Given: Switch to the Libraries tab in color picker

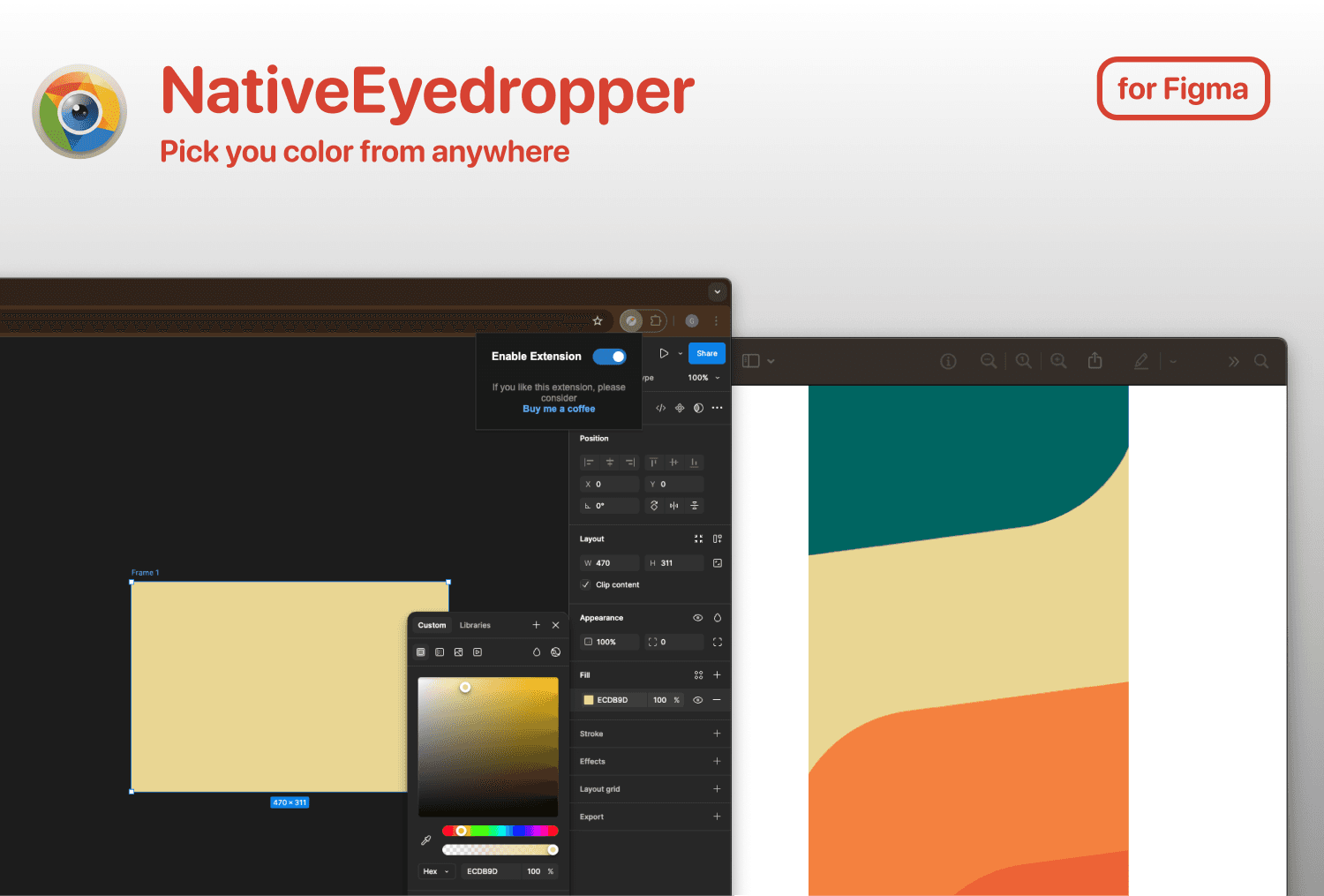Looking at the screenshot, I should click(475, 625).
